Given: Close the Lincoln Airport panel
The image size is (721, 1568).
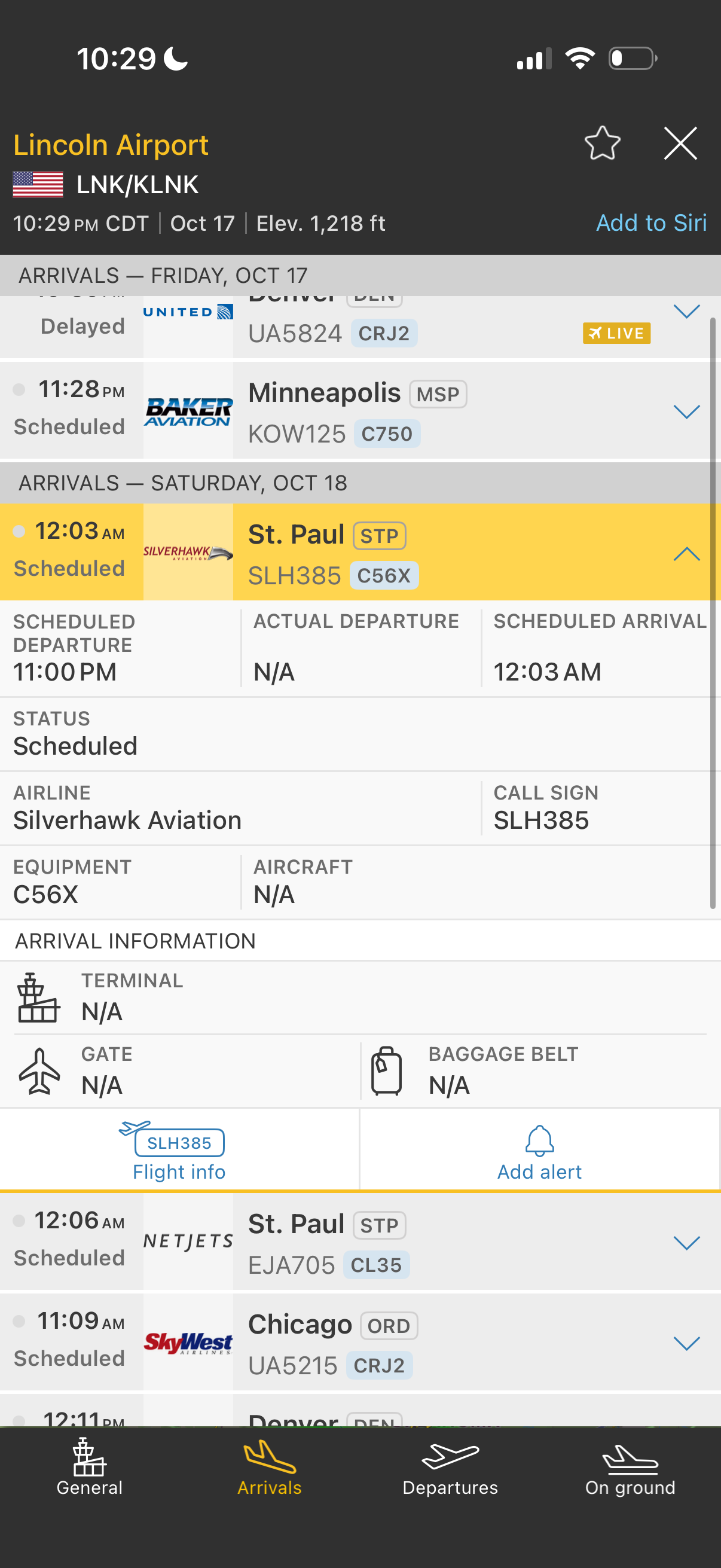Looking at the screenshot, I should [x=680, y=144].
